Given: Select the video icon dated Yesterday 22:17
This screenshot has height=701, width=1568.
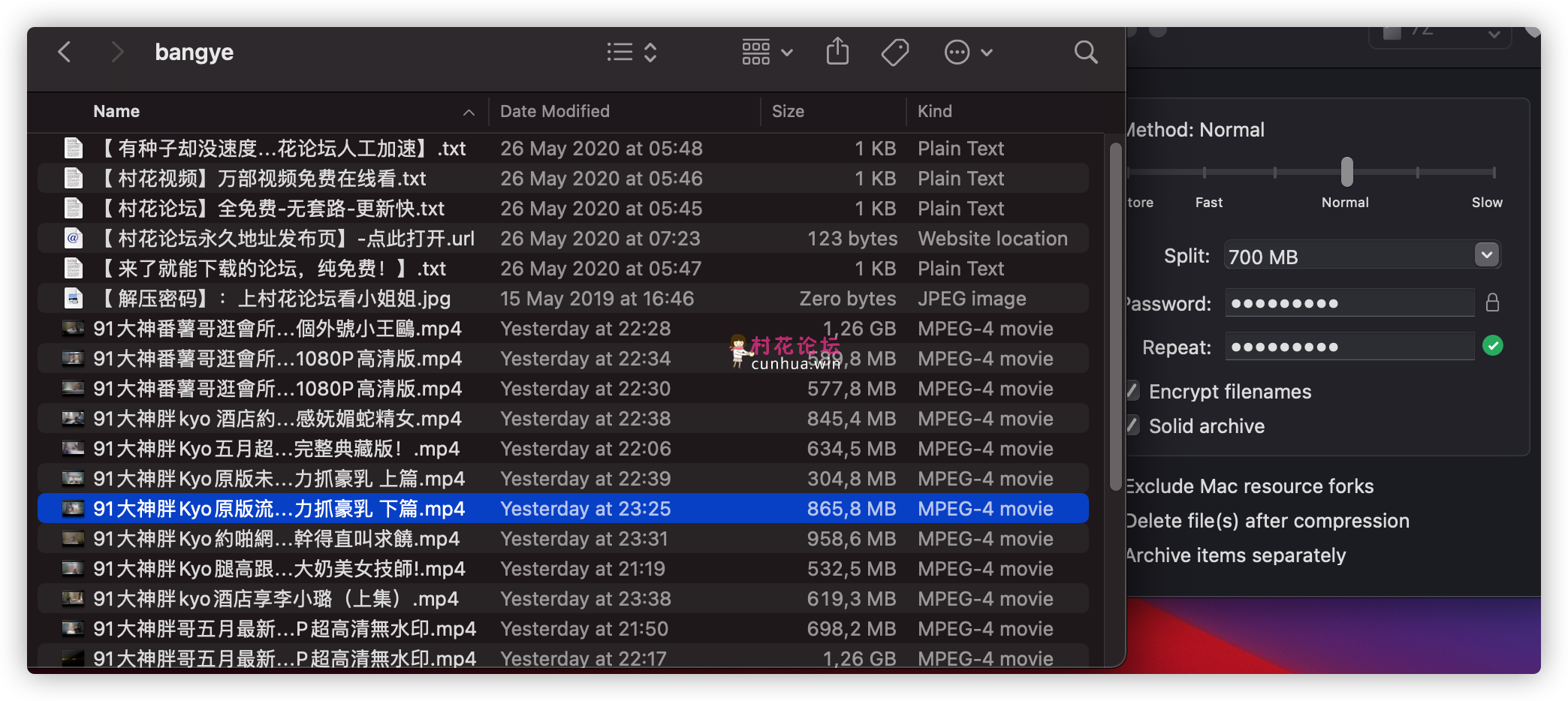Looking at the screenshot, I should 73,658.
